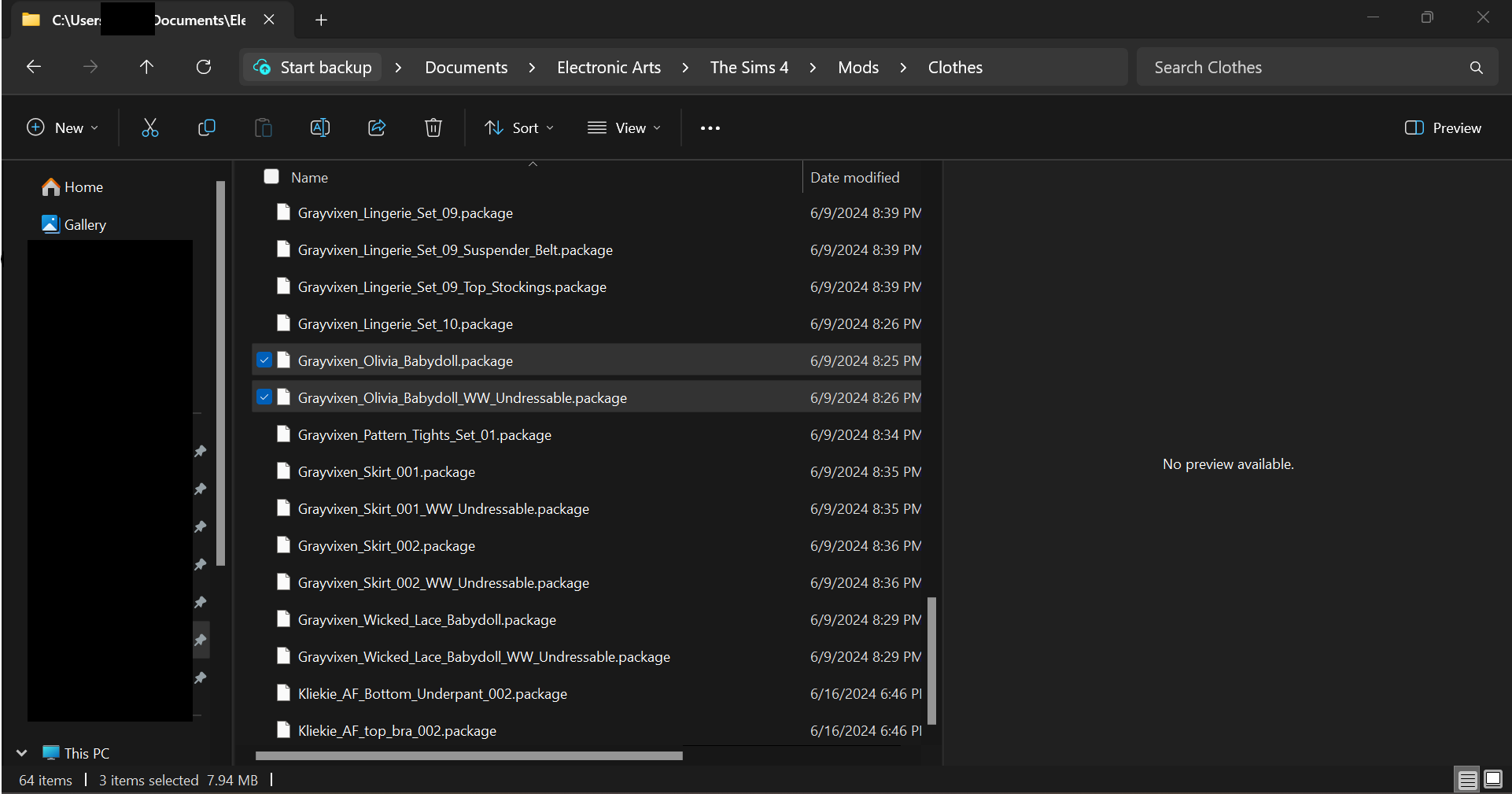Click Start backup in address bar
The image size is (1512, 794).
313,68
